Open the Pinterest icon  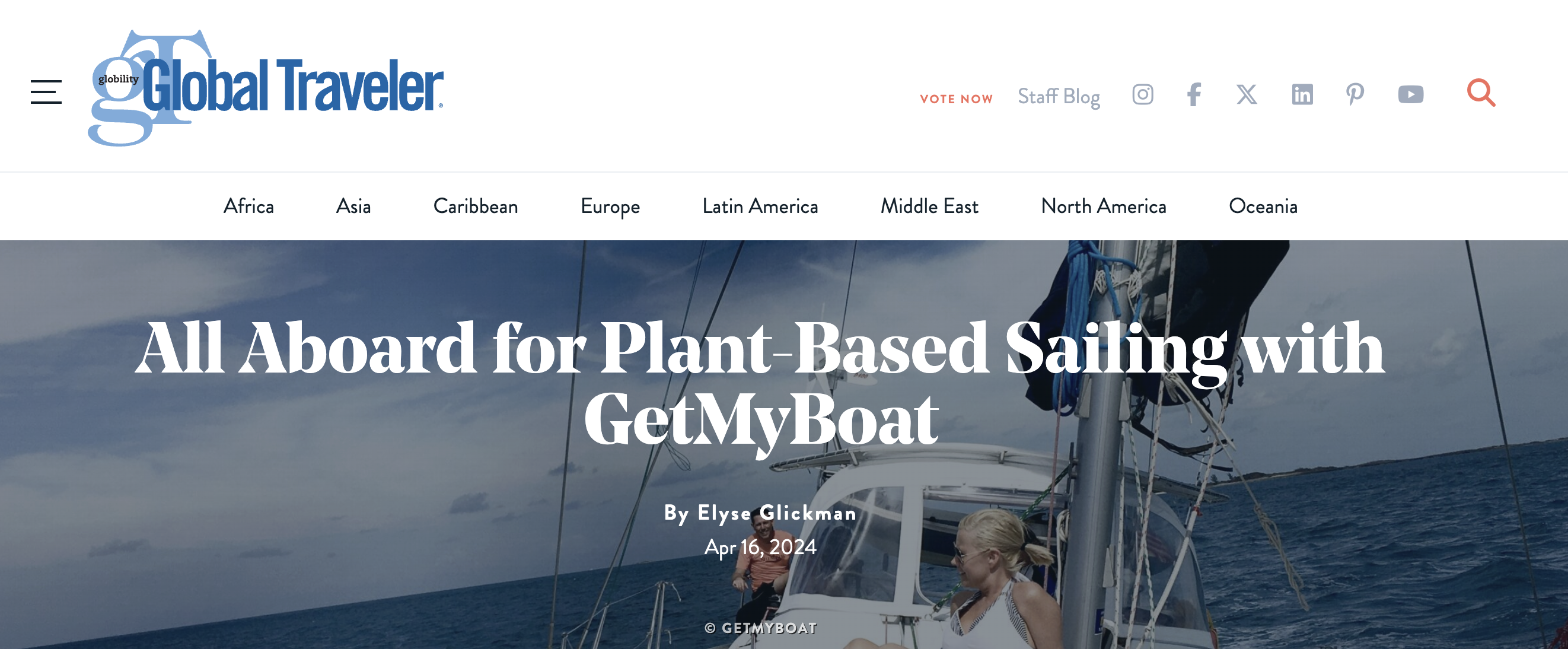(x=1355, y=94)
